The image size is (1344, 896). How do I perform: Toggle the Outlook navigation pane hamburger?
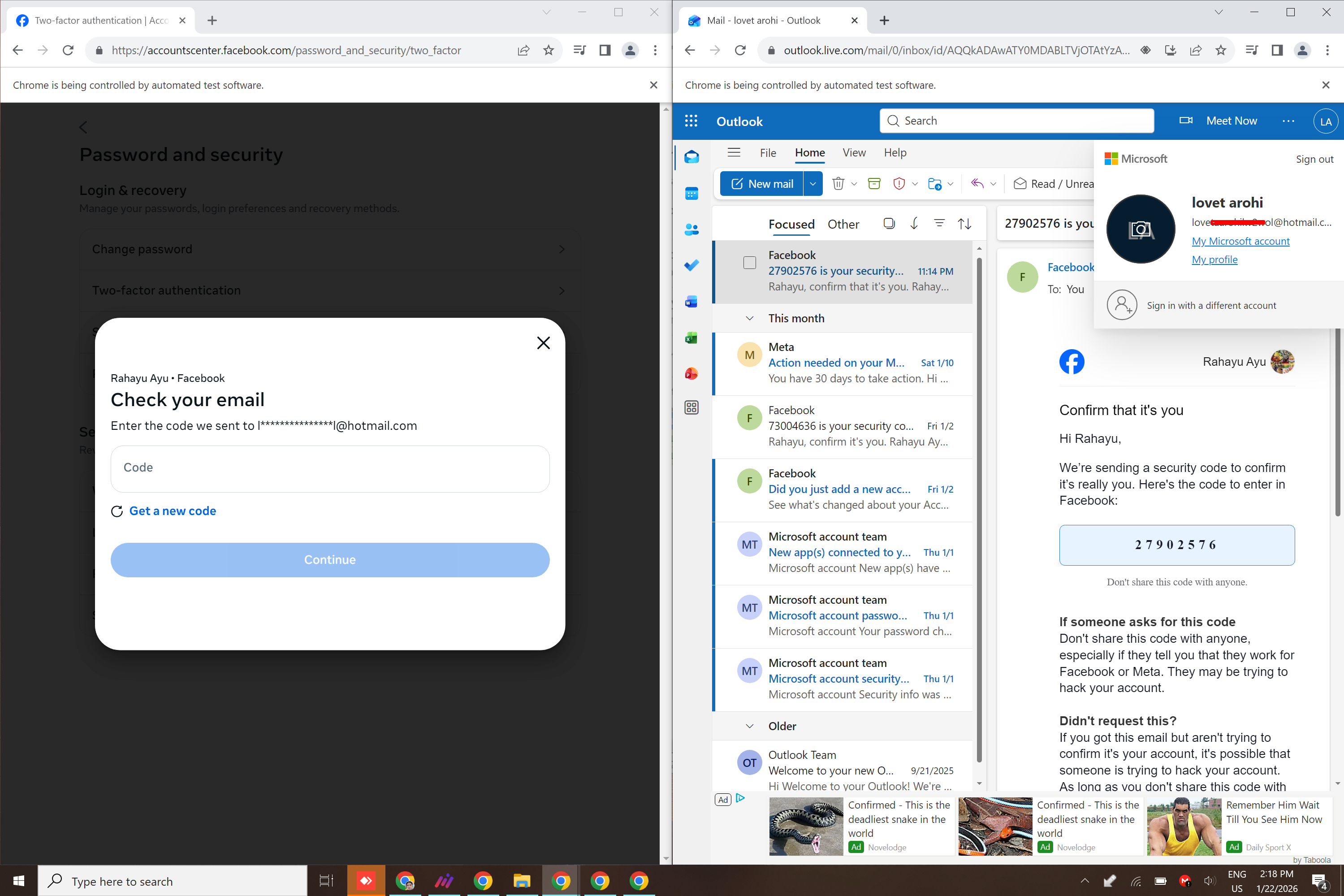click(x=734, y=152)
